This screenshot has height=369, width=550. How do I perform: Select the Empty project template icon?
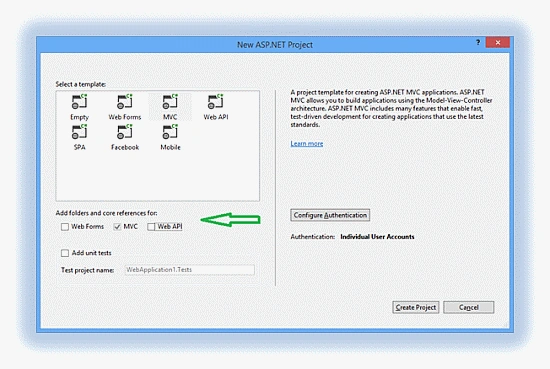(79, 101)
